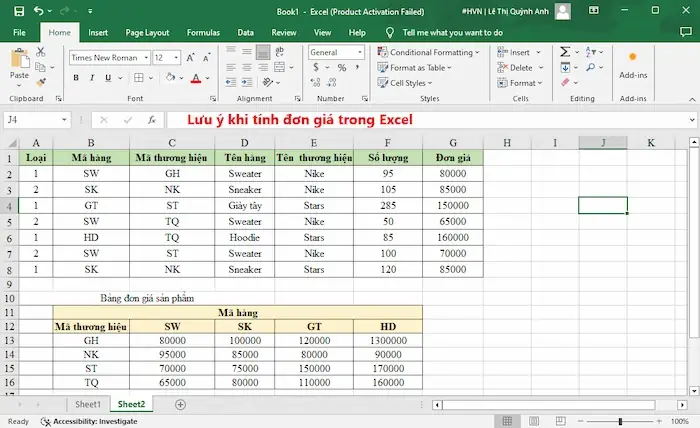Viewport: 700px width, 428px height.
Task: Open the font size 12 dropdown
Action: (x=176, y=58)
